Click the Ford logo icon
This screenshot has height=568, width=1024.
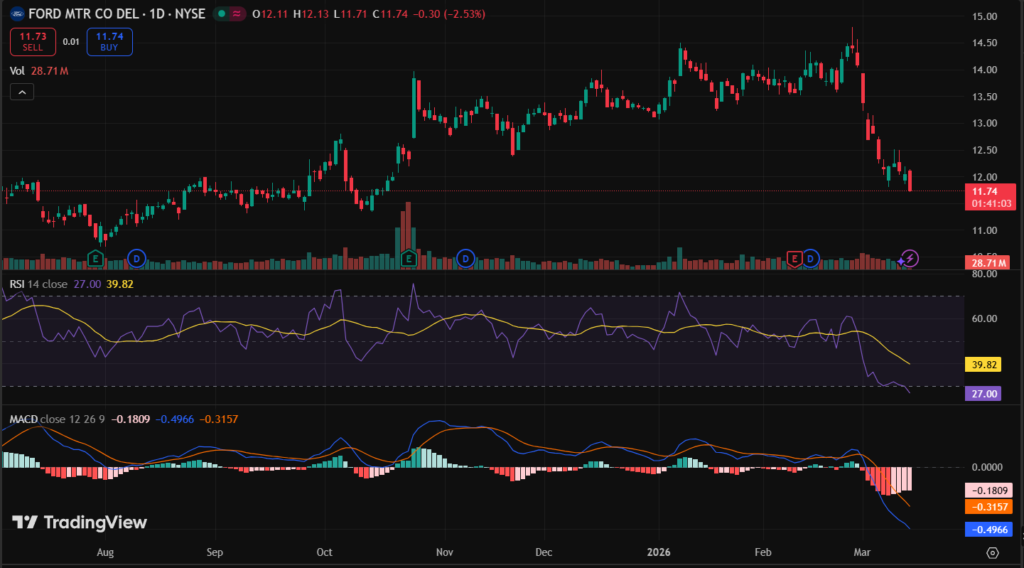click(x=16, y=14)
